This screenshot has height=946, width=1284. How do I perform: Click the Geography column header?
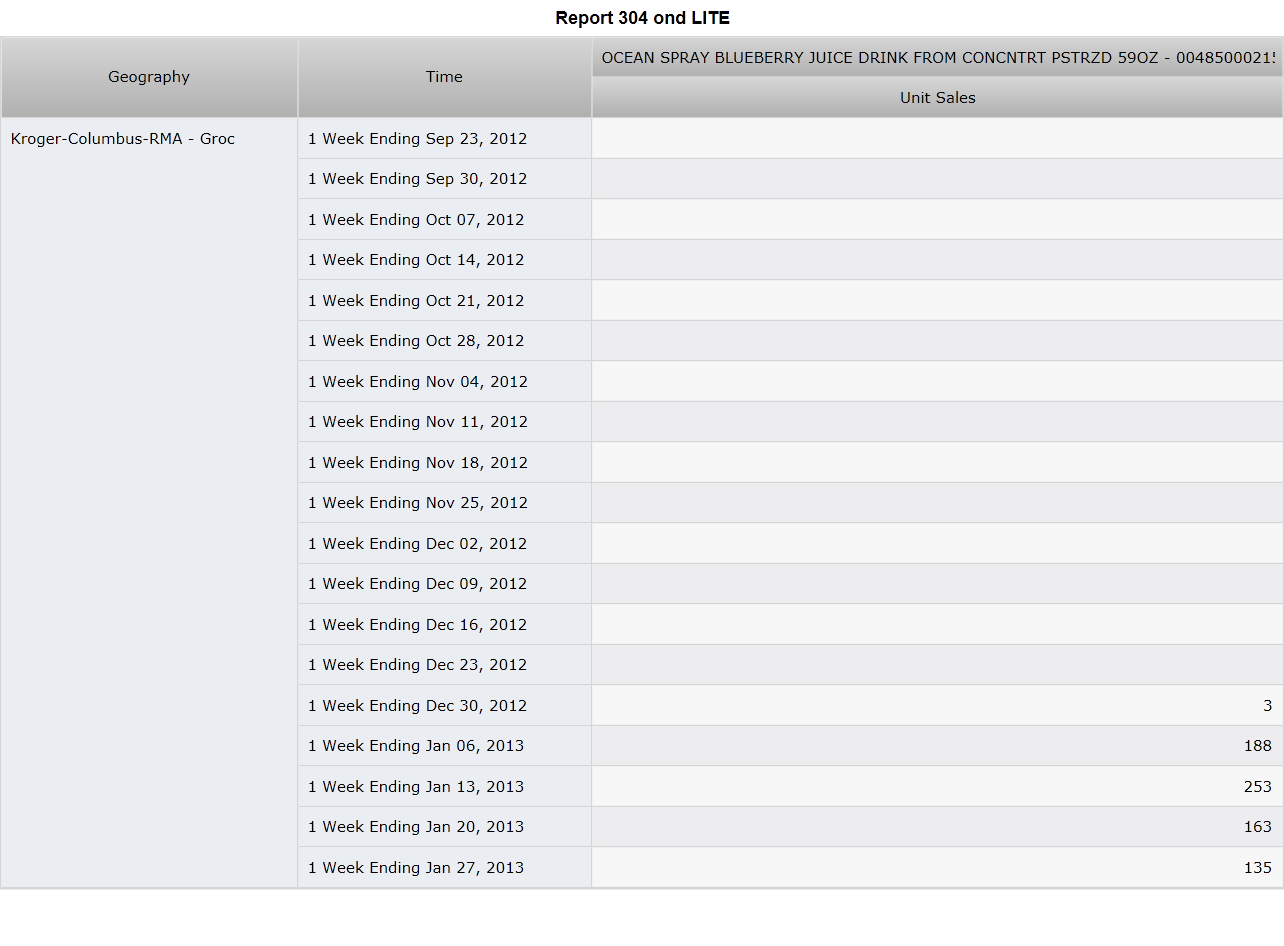(x=149, y=77)
